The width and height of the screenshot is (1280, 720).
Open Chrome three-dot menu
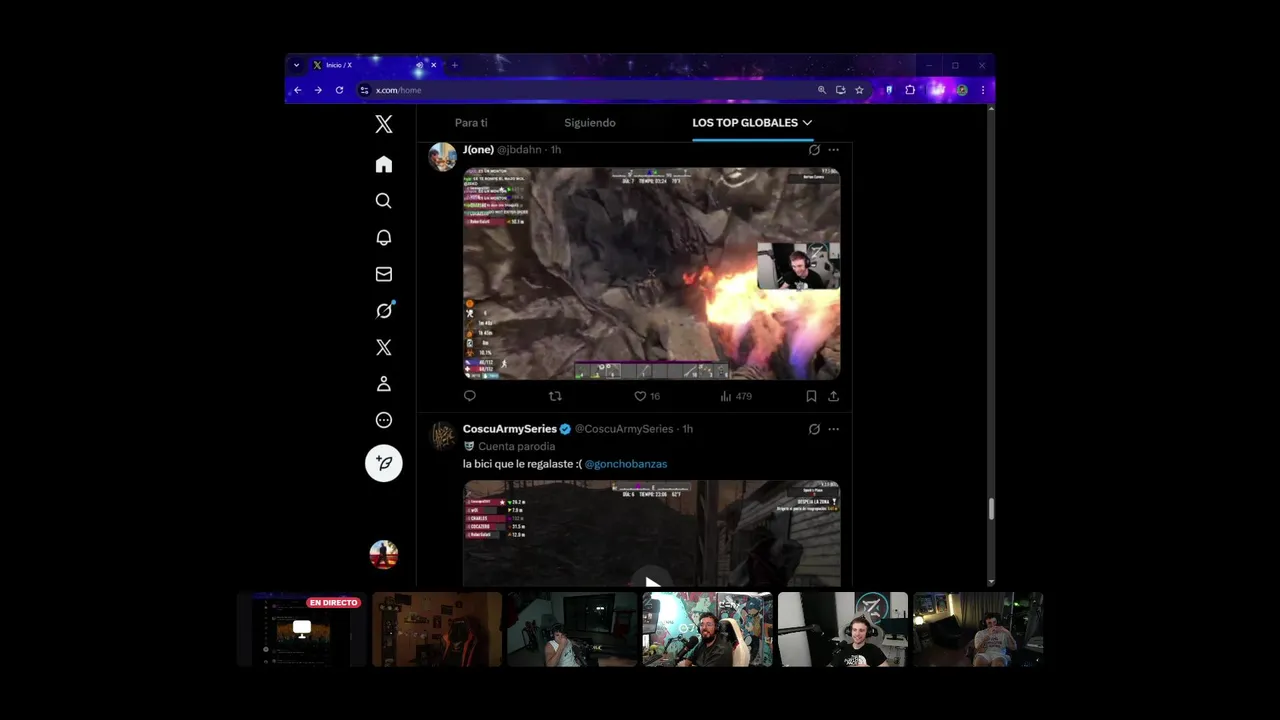tap(983, 90)
